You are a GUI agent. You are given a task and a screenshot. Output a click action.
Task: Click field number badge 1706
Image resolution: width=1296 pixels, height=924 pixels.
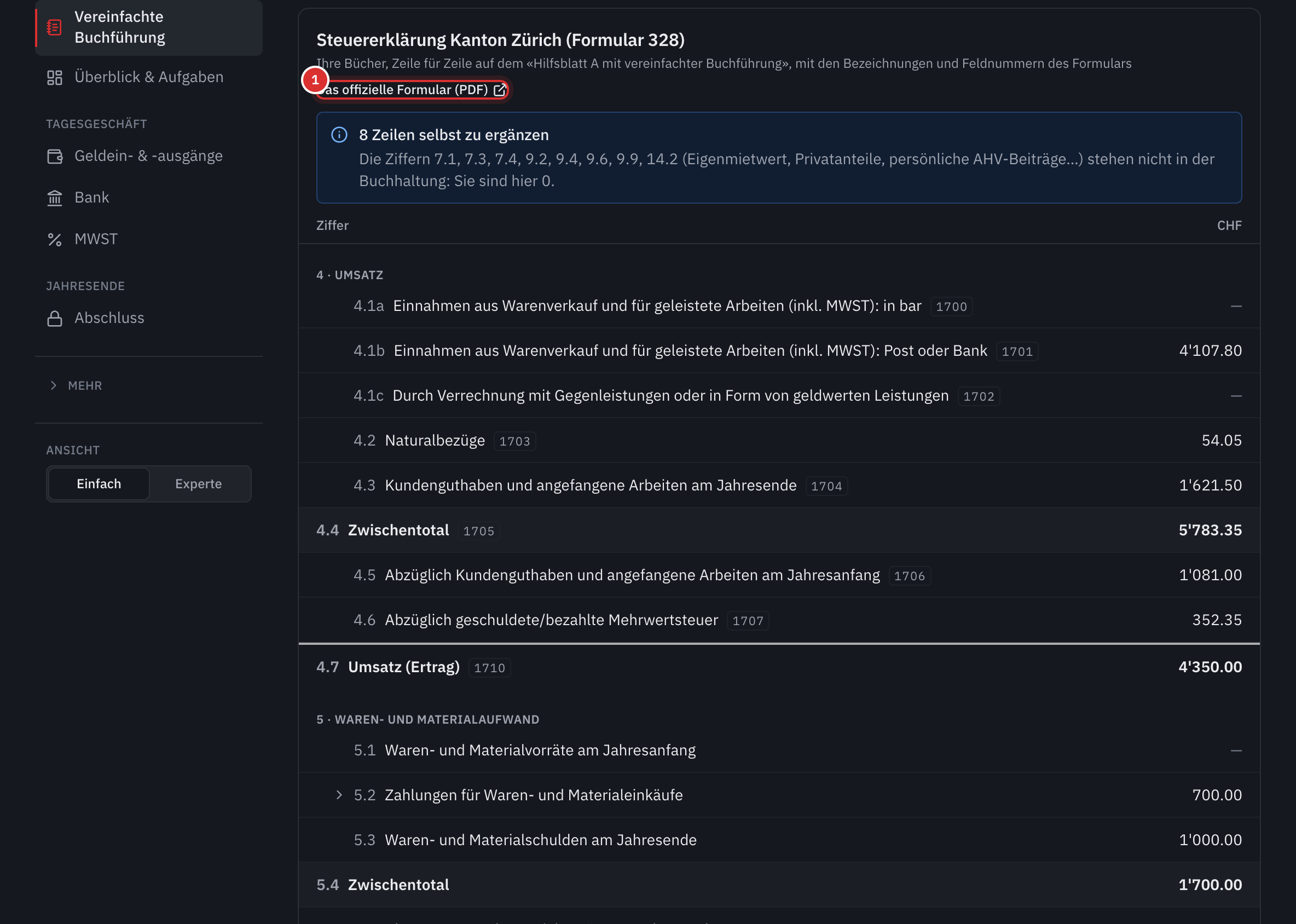point(910,576)
